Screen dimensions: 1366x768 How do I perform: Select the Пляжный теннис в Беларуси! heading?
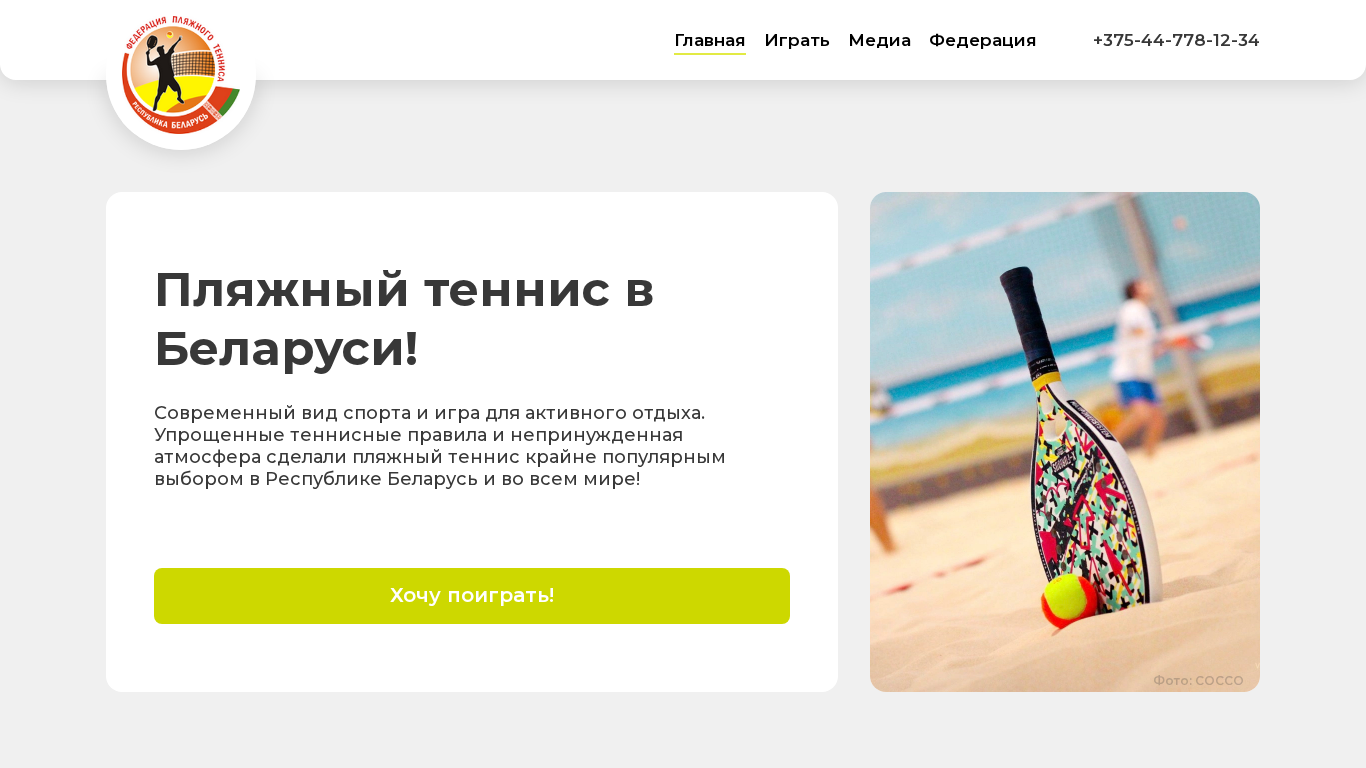pos(405,319)
